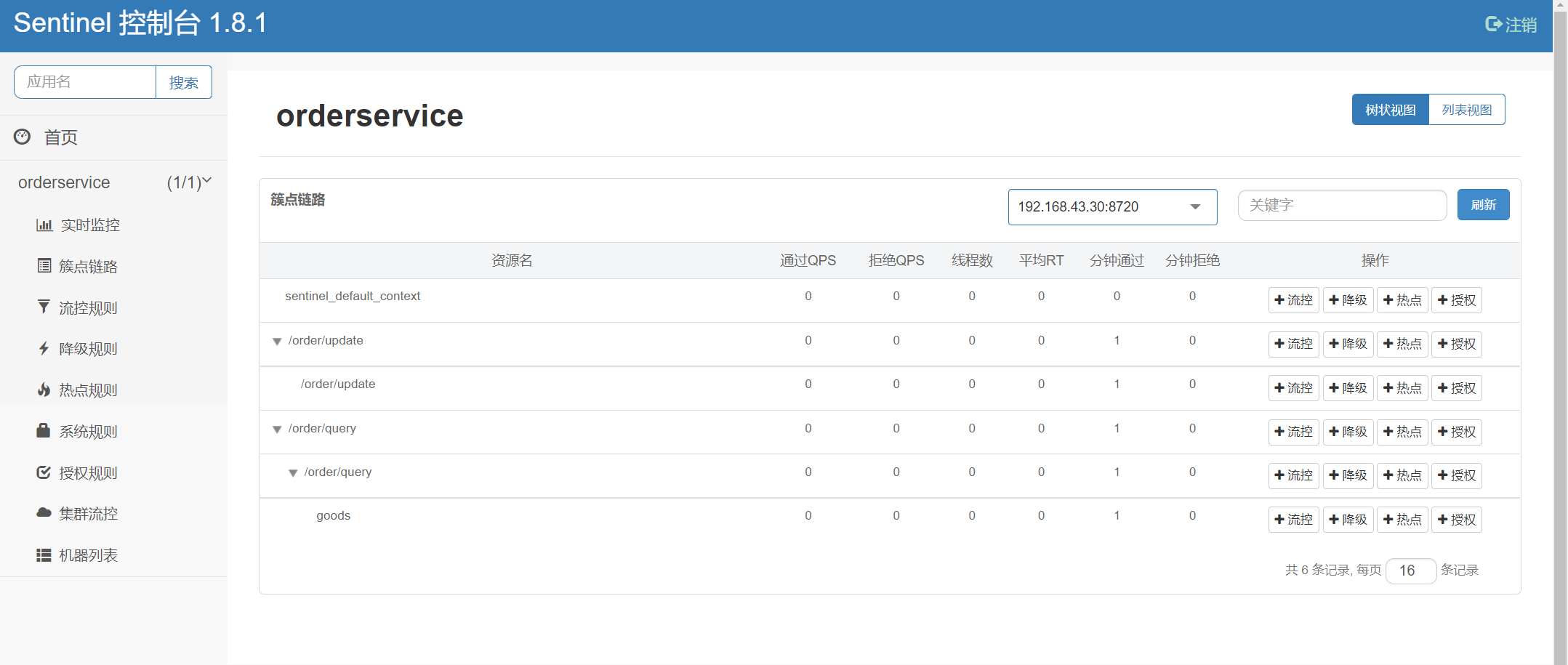Click the flame icon for 热点规则
Image resolution: width=1568 pixels, height=665 pixels.
(44, 390)
